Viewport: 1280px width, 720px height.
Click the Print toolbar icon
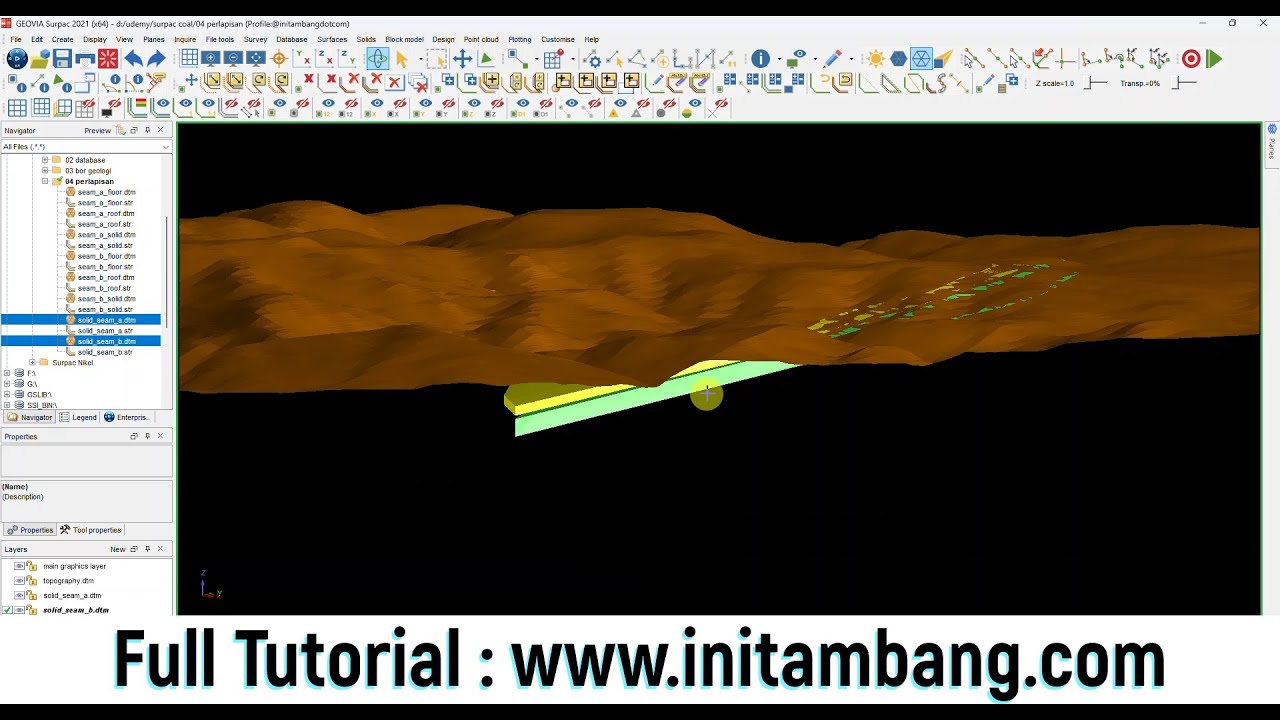(x=85, y=59)
